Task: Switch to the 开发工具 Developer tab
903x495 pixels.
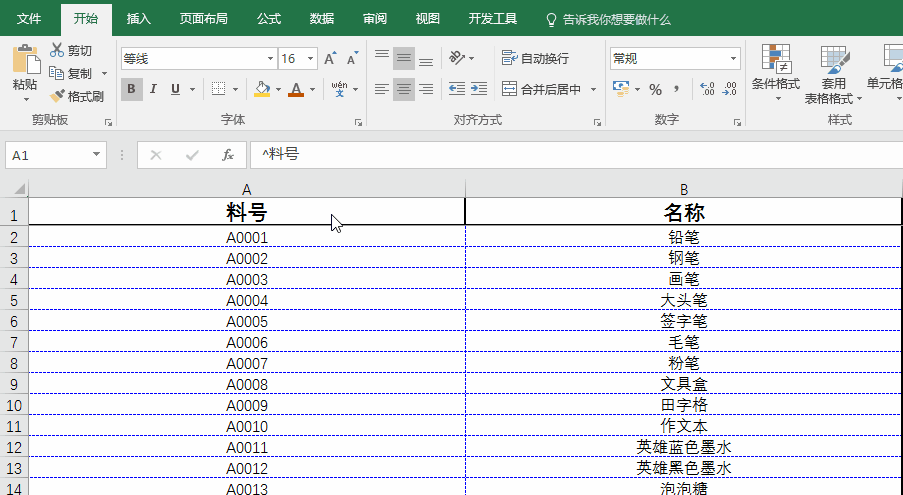Action: (493, 19)
